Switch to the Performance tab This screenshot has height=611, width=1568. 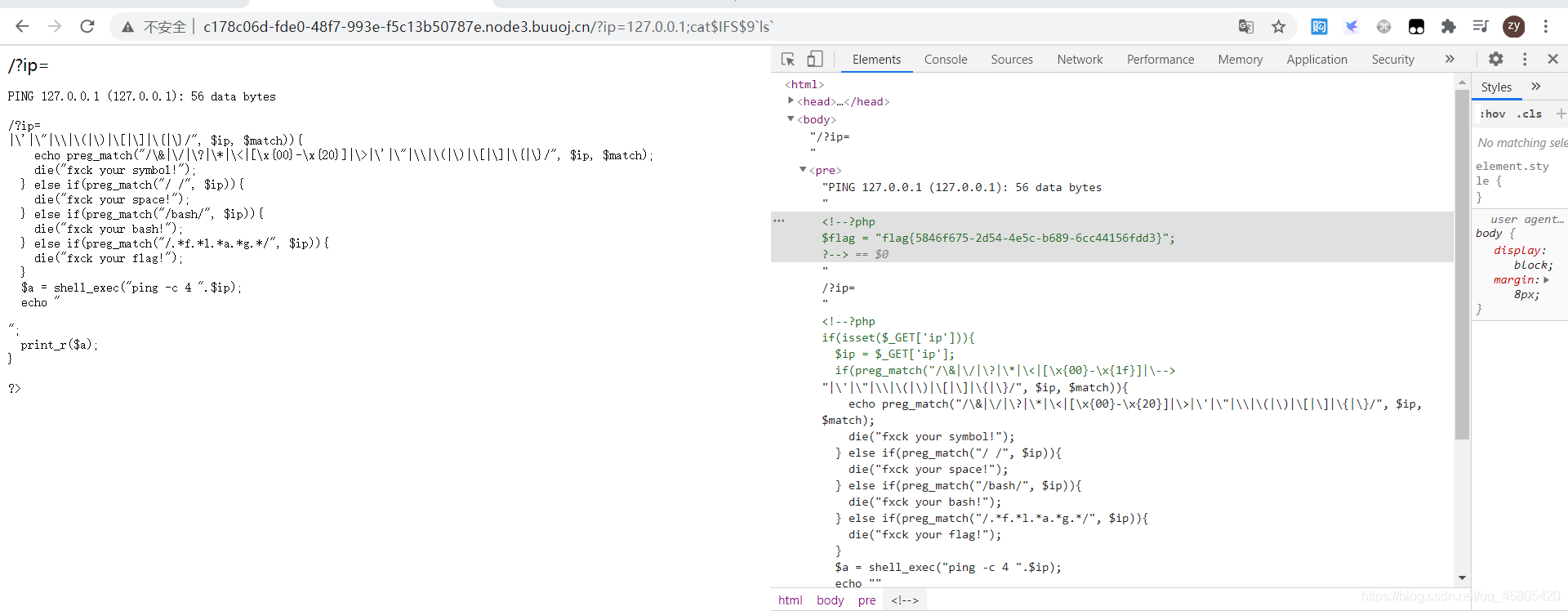[x=1160, y=60]
